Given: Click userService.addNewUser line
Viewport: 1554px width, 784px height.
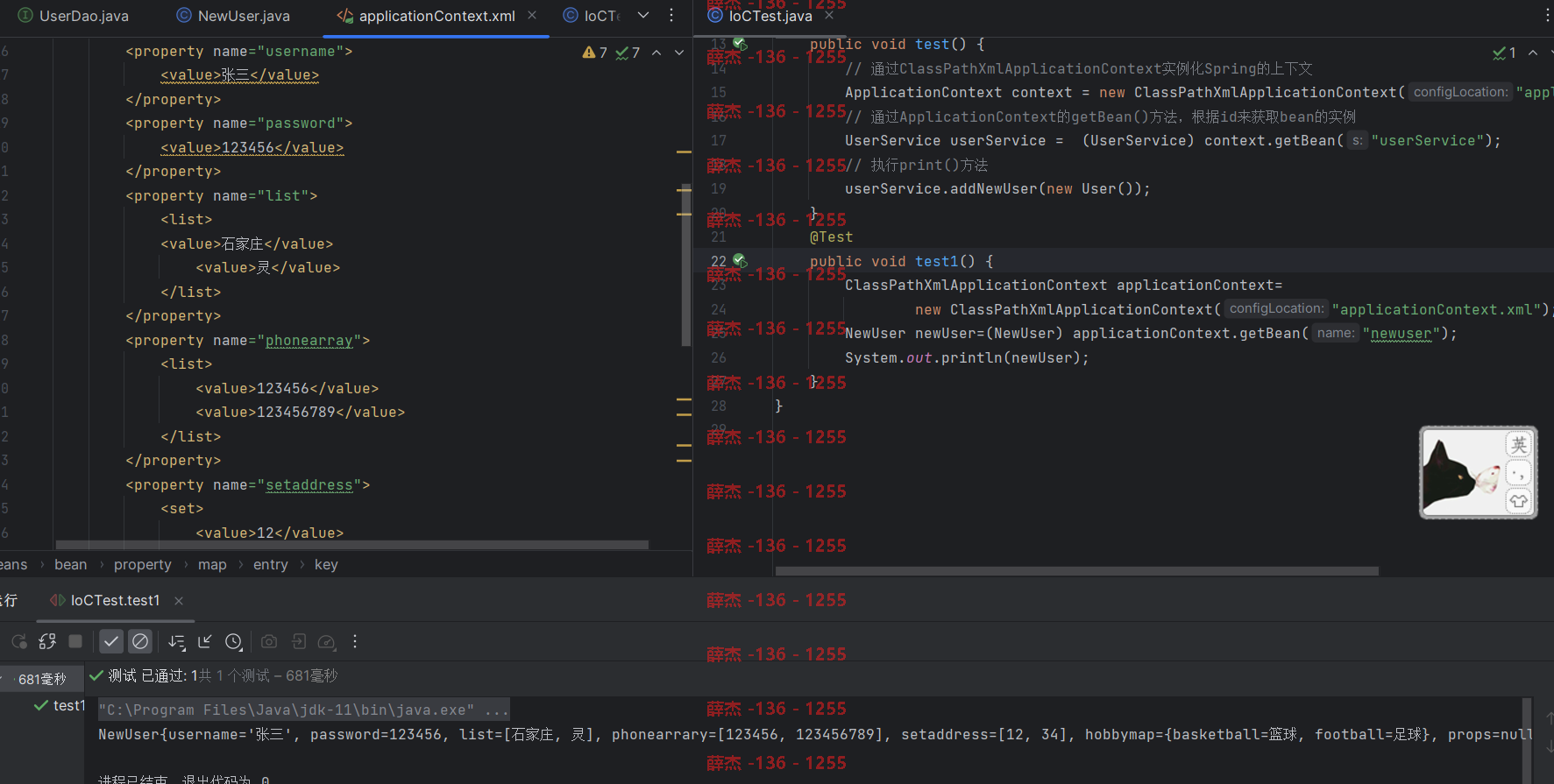Looking at the screenshot, I should 997,189.
